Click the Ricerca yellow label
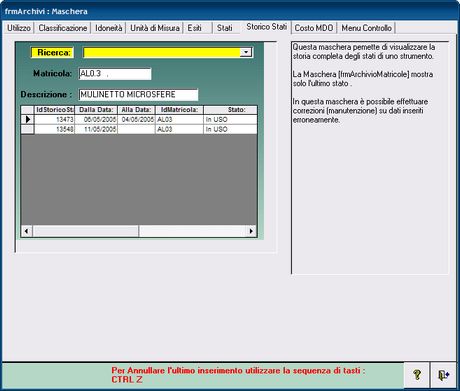The image size is (460, 391). point(52,53)
